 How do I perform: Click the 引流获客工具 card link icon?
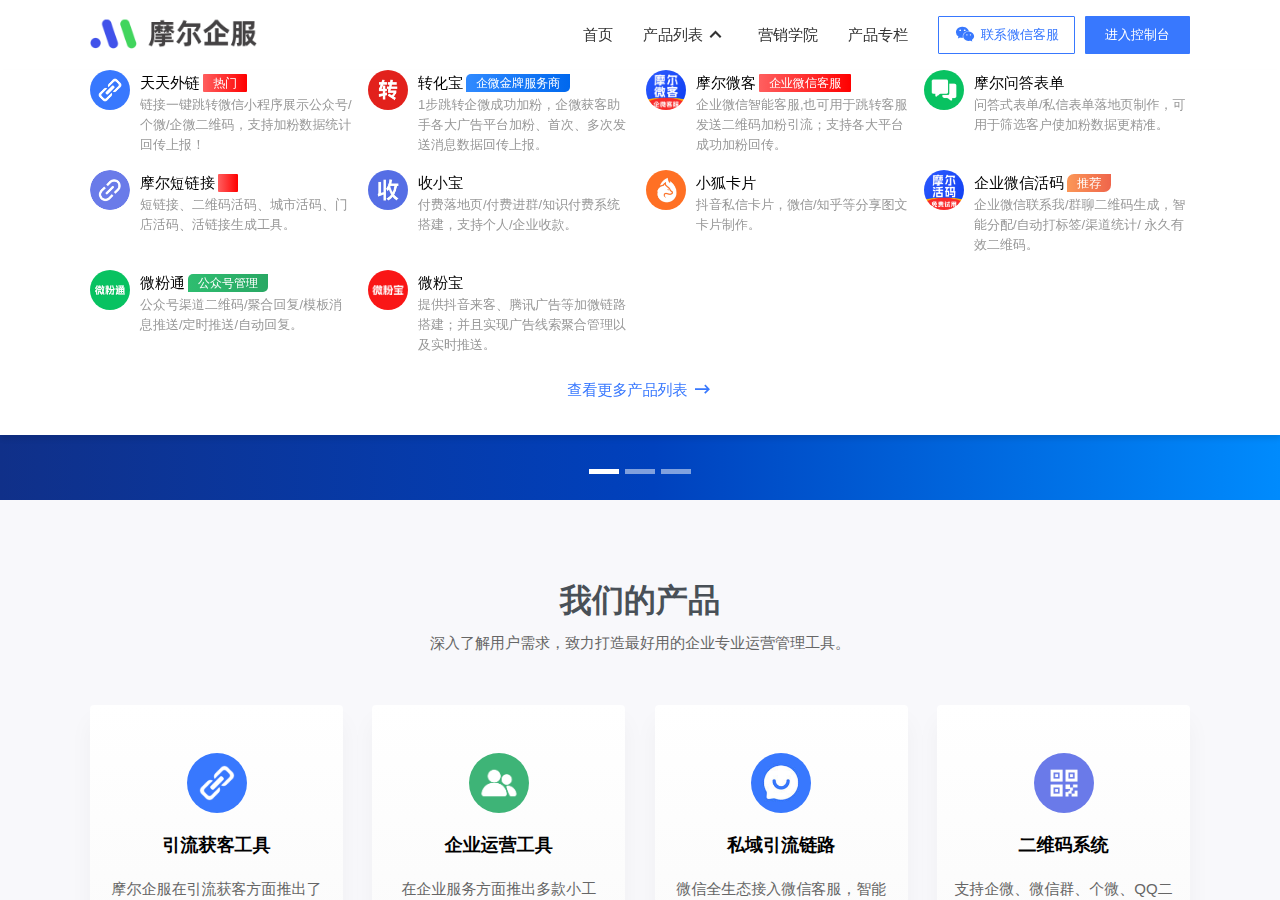pos(217,783)
